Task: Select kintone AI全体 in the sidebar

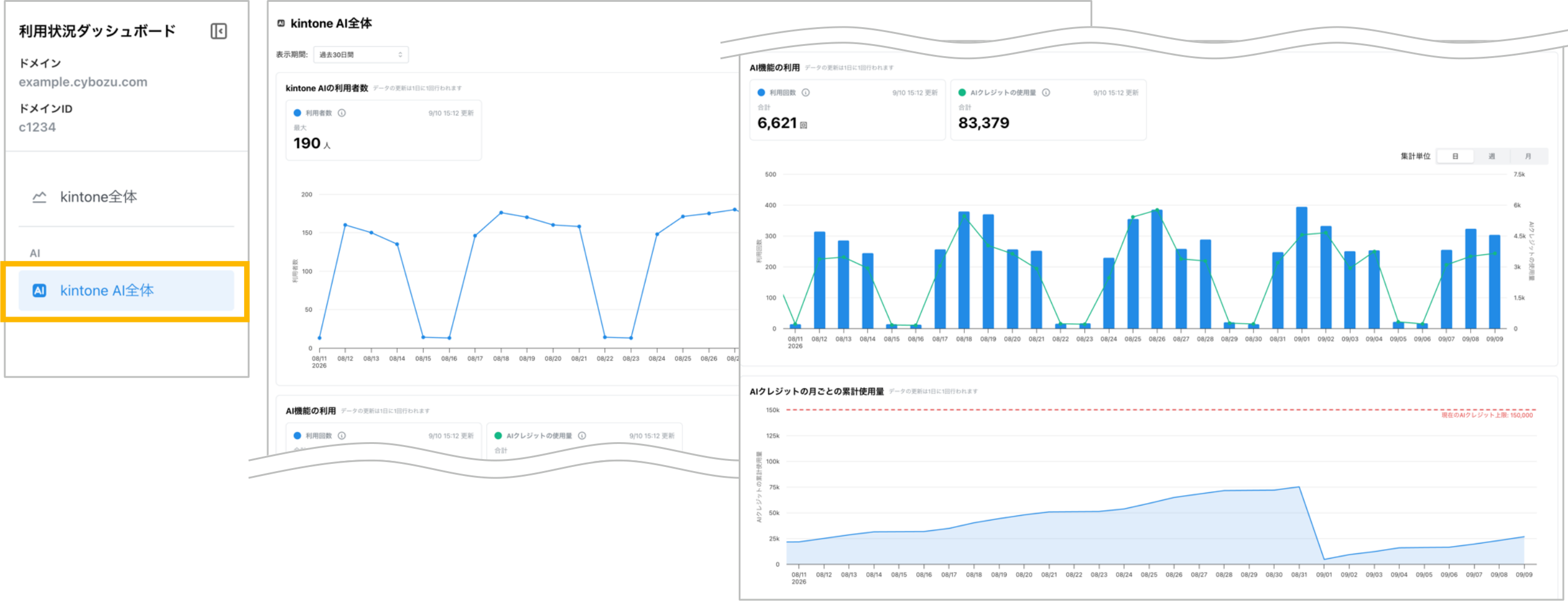Action: [126, 291]
